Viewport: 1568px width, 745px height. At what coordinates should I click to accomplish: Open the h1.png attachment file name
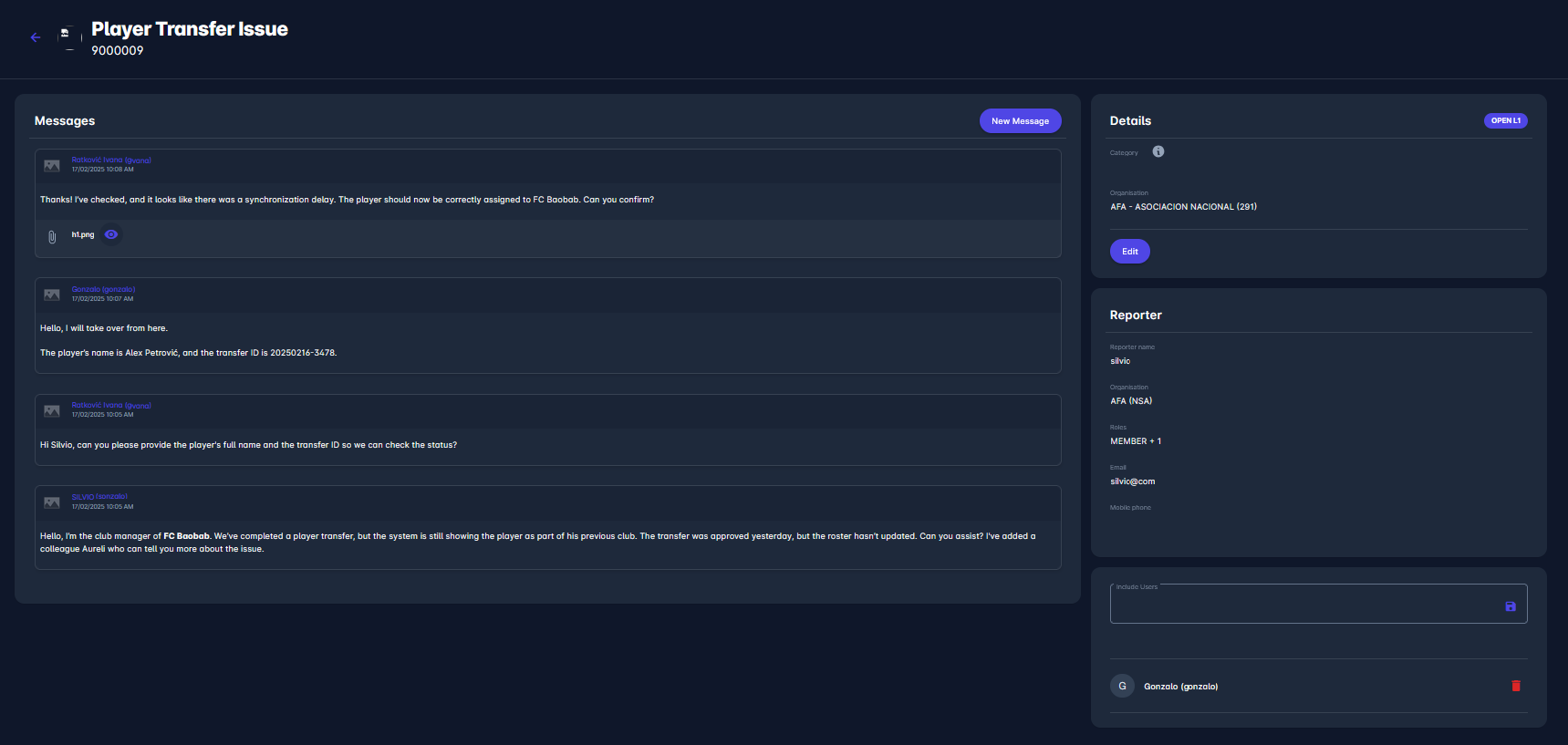tap(83, 234)
